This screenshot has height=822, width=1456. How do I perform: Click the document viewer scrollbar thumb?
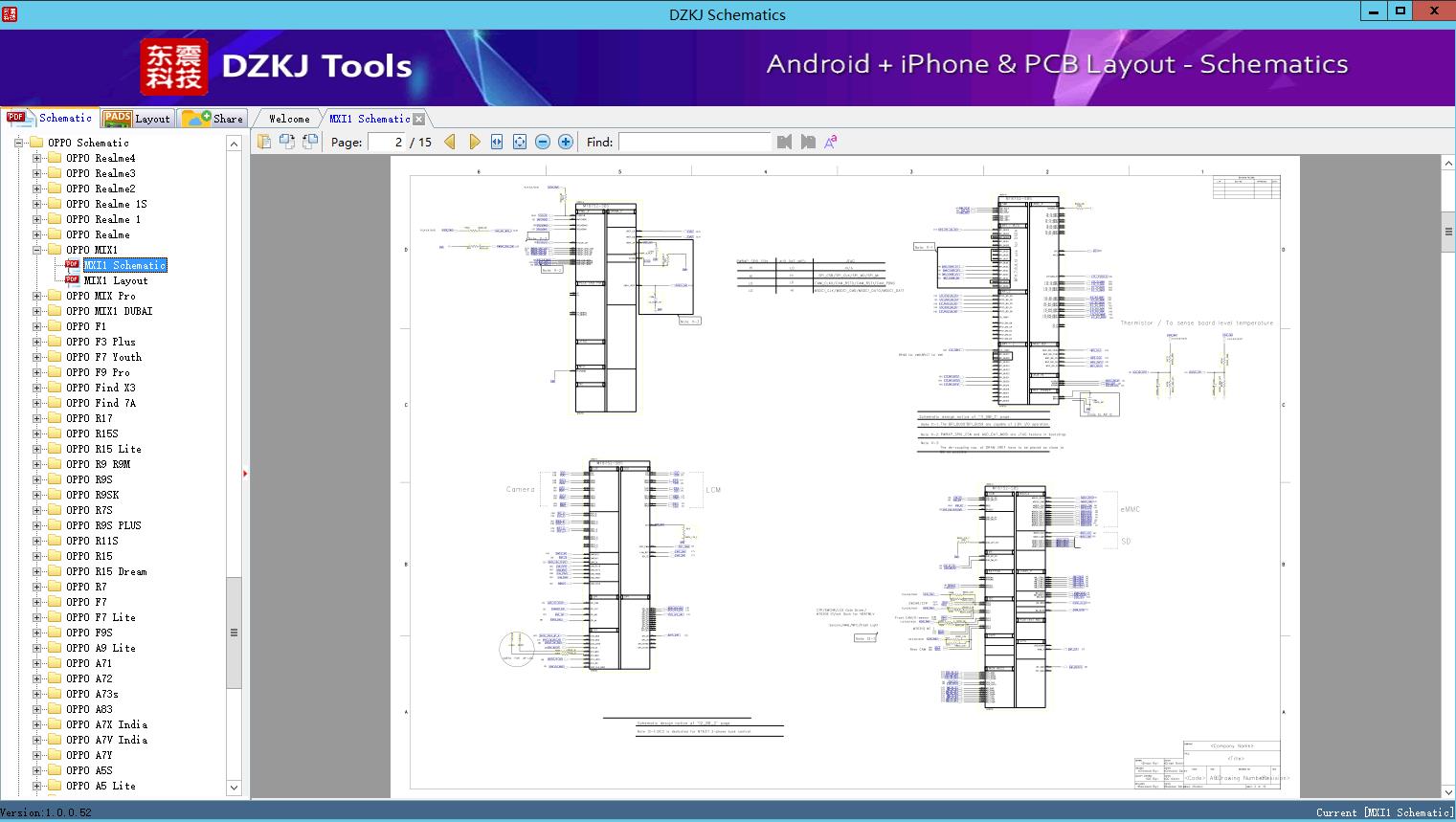point(1448,232)
